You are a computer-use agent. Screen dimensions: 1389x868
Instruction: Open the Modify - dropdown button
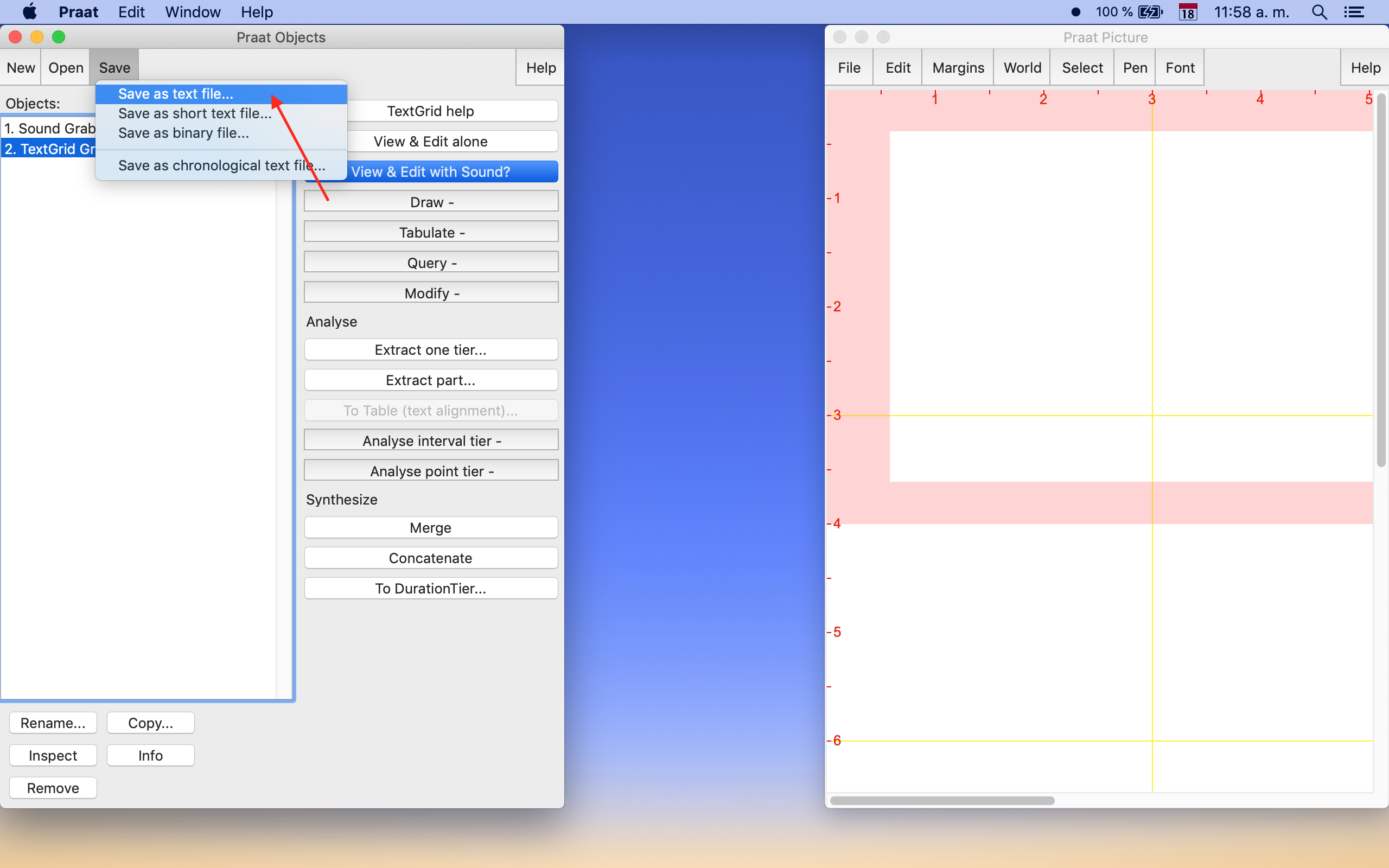pos(430,293)
